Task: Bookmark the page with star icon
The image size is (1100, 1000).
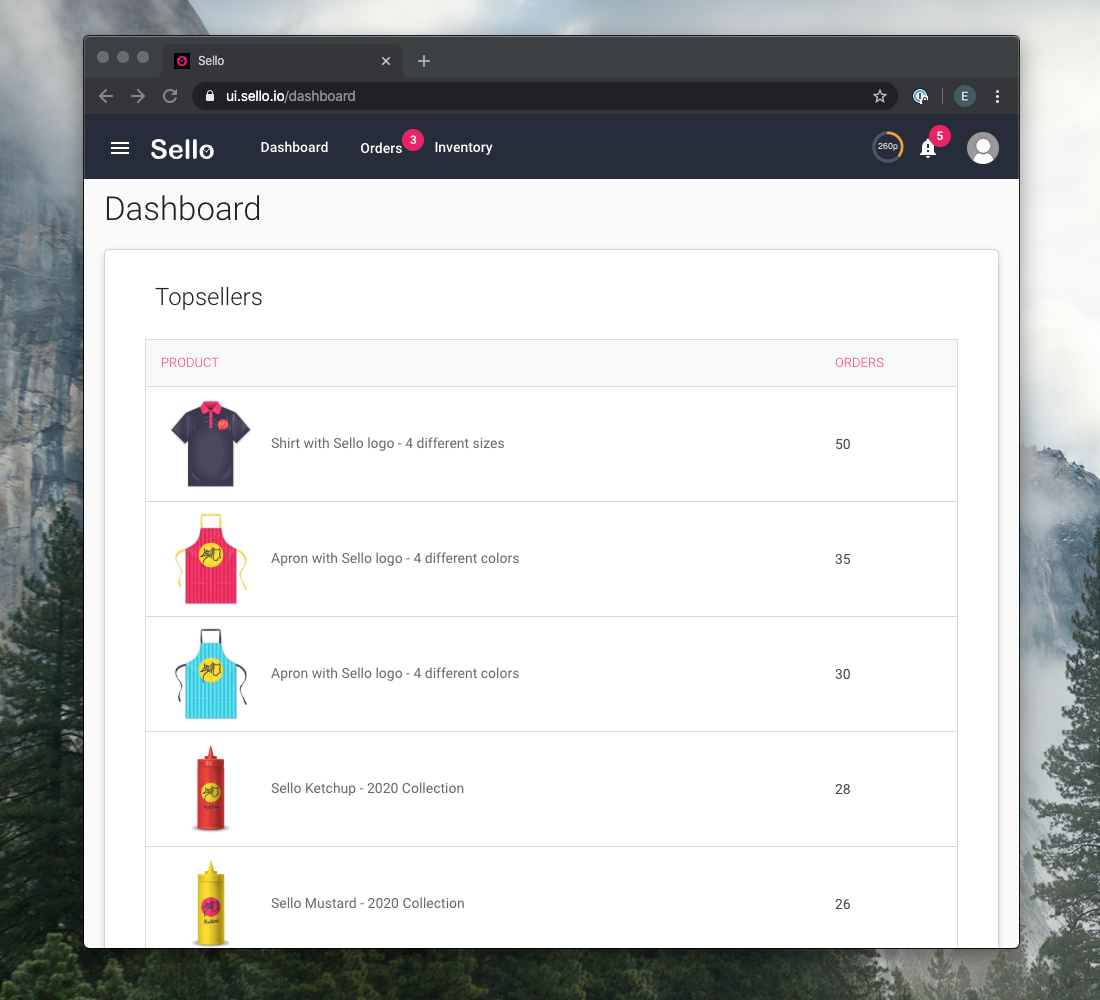Action: (x=880, y=96)
